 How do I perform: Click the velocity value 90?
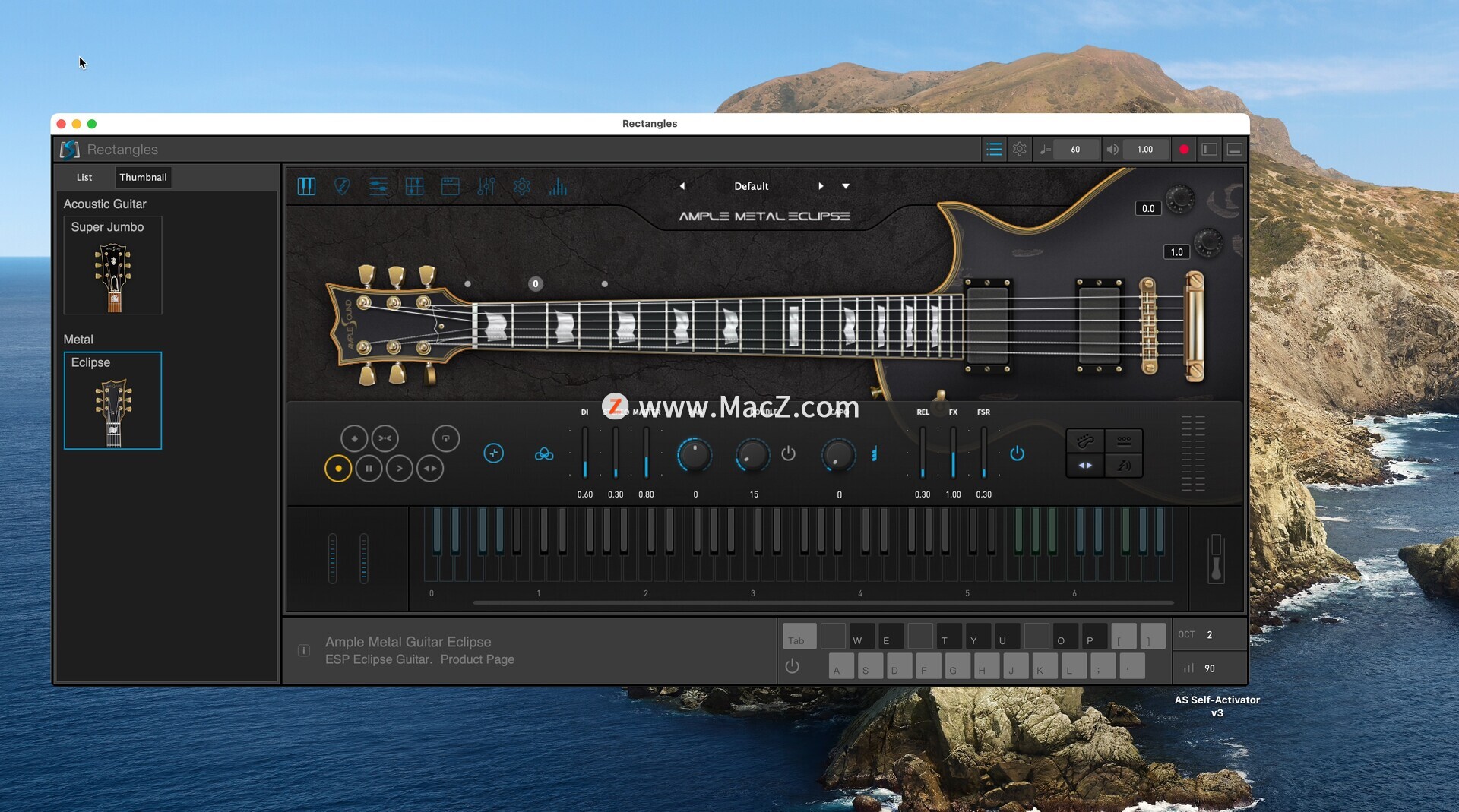pos(1209,668)
